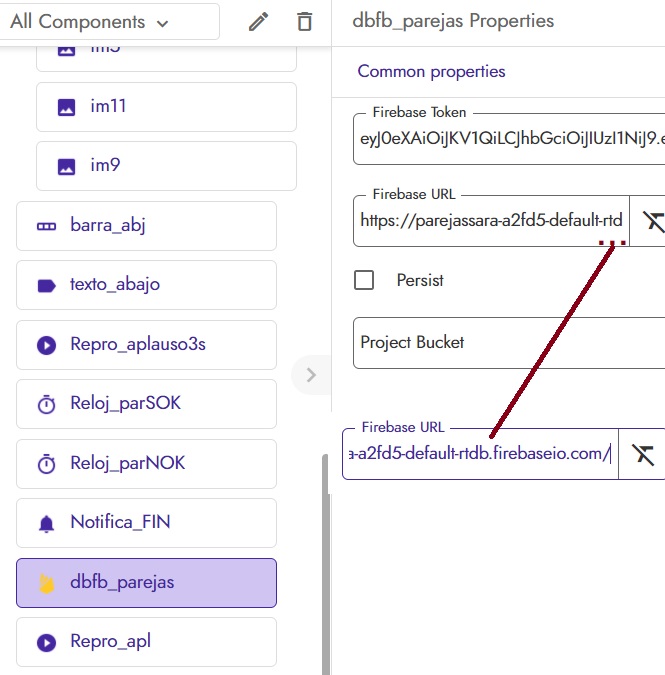Click the bell icon of Notifica_FIN
This screenshot has height=675, width=665.
pos(46,523)
